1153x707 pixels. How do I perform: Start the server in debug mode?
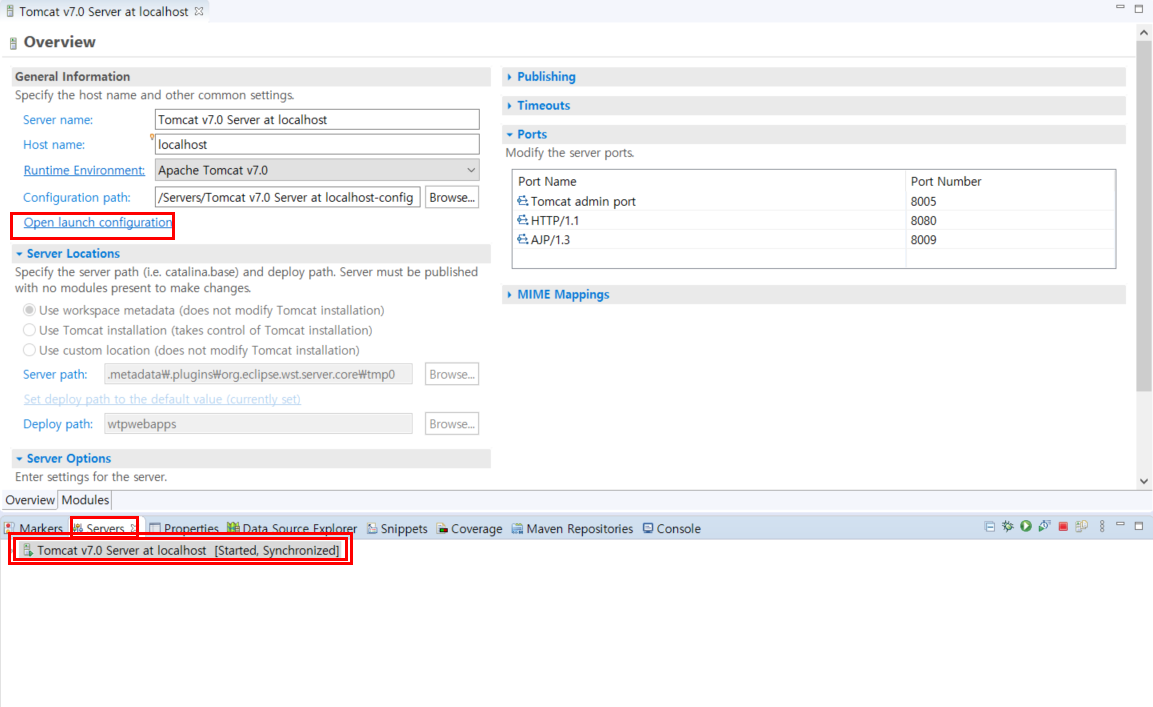coord(1007,527)
